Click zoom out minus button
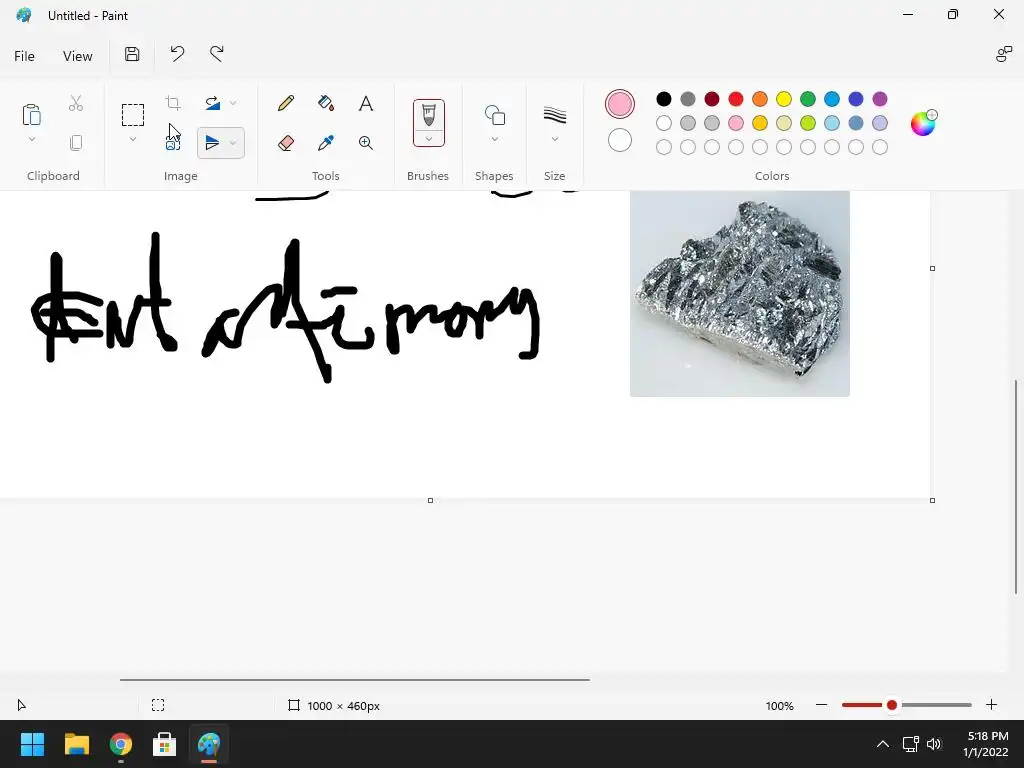The height and width of the screenshot is (768, 1024). click(822, 705)
